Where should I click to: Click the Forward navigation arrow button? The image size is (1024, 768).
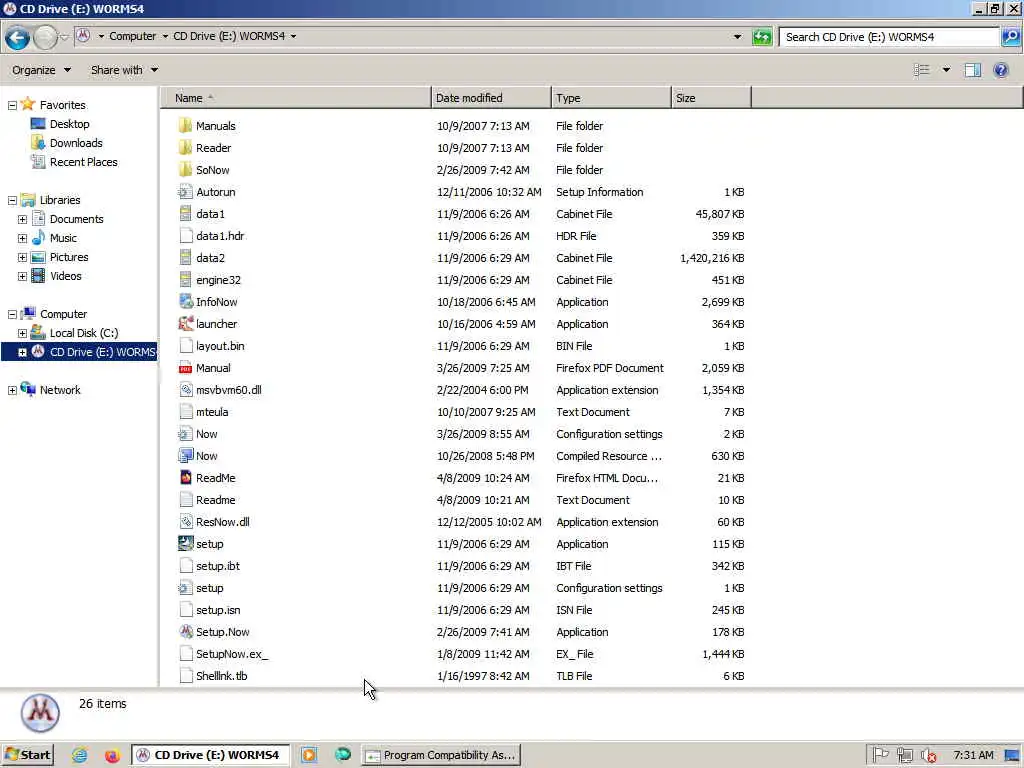pos(45,37)
